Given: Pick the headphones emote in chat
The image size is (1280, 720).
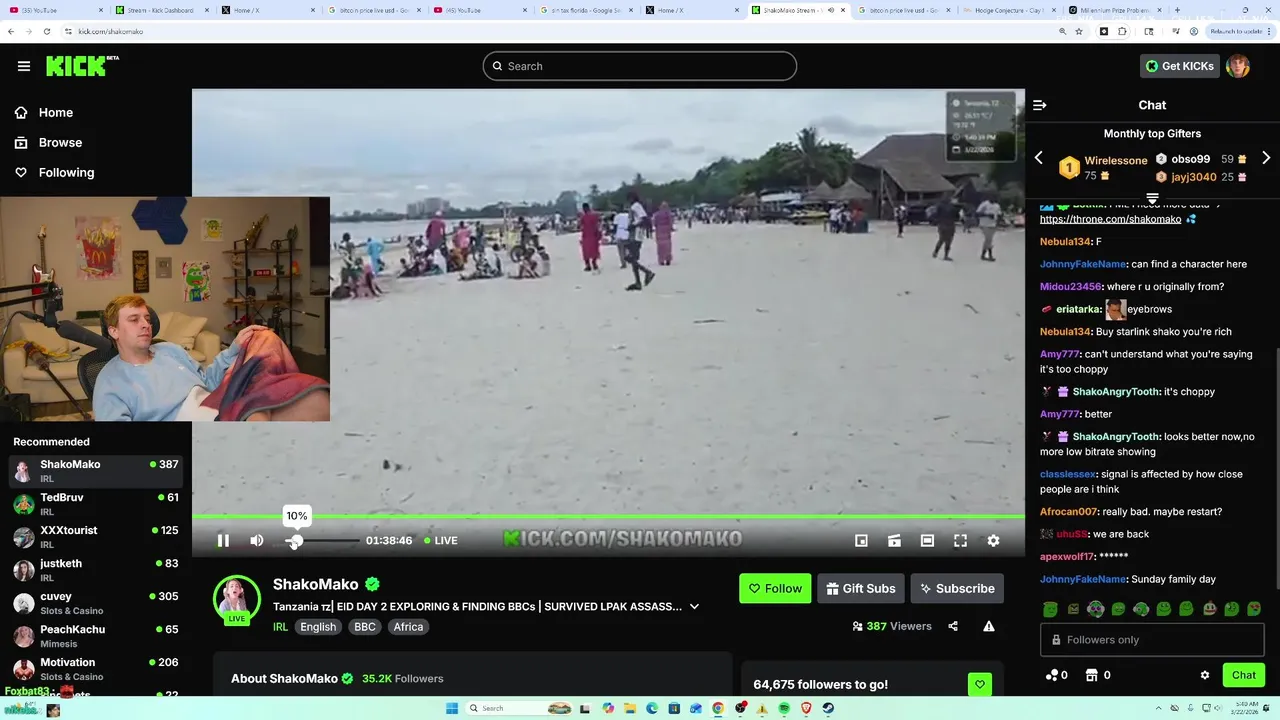Looking at the screenshot, I should pyautogui.click(x=1096, y=609).
